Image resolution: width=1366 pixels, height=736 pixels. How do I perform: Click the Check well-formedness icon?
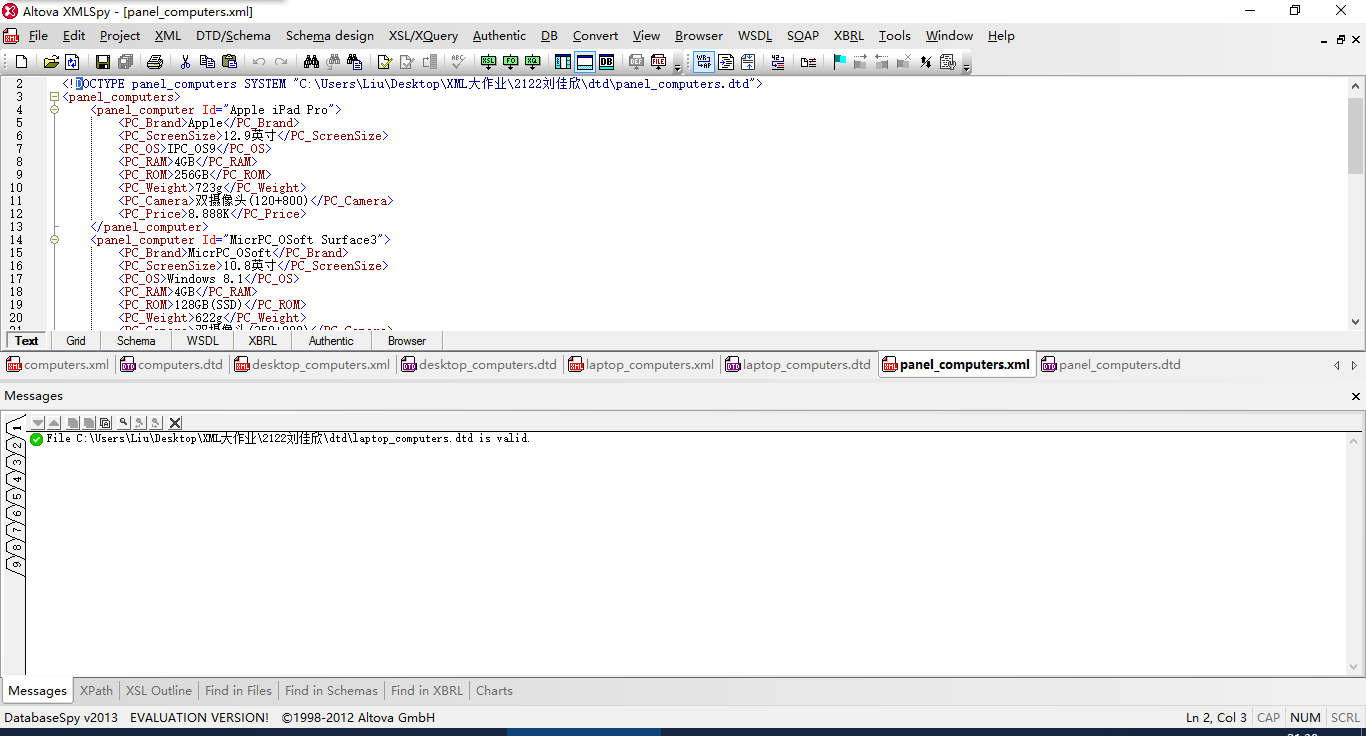pyautogui.click(x=384, y=62)
